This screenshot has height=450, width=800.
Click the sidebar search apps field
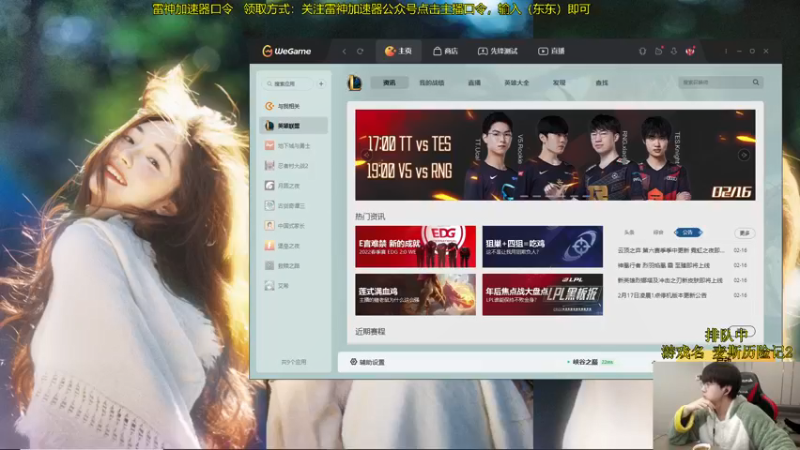288,84
